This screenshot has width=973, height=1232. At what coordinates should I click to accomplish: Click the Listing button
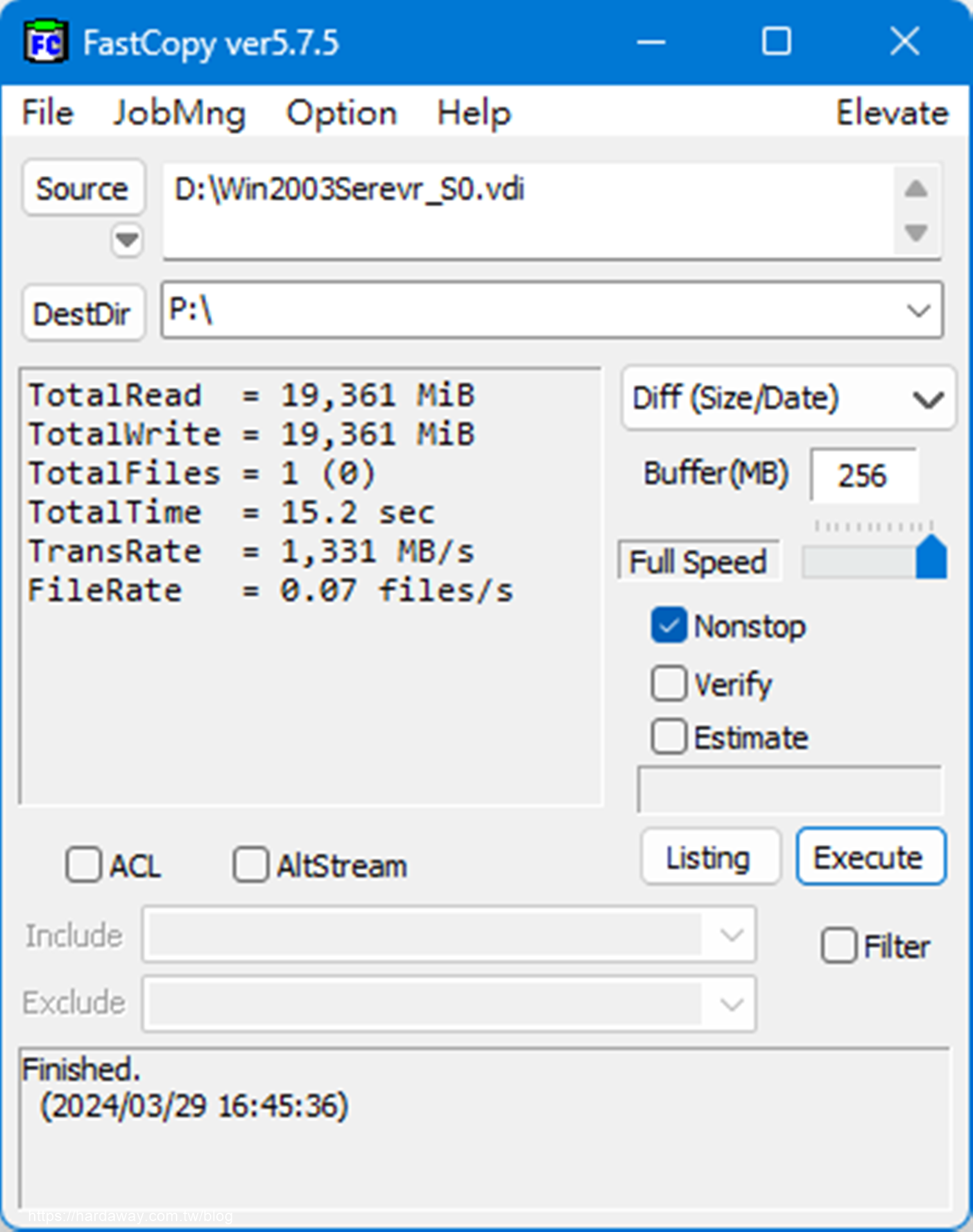[x=710, y=857]
